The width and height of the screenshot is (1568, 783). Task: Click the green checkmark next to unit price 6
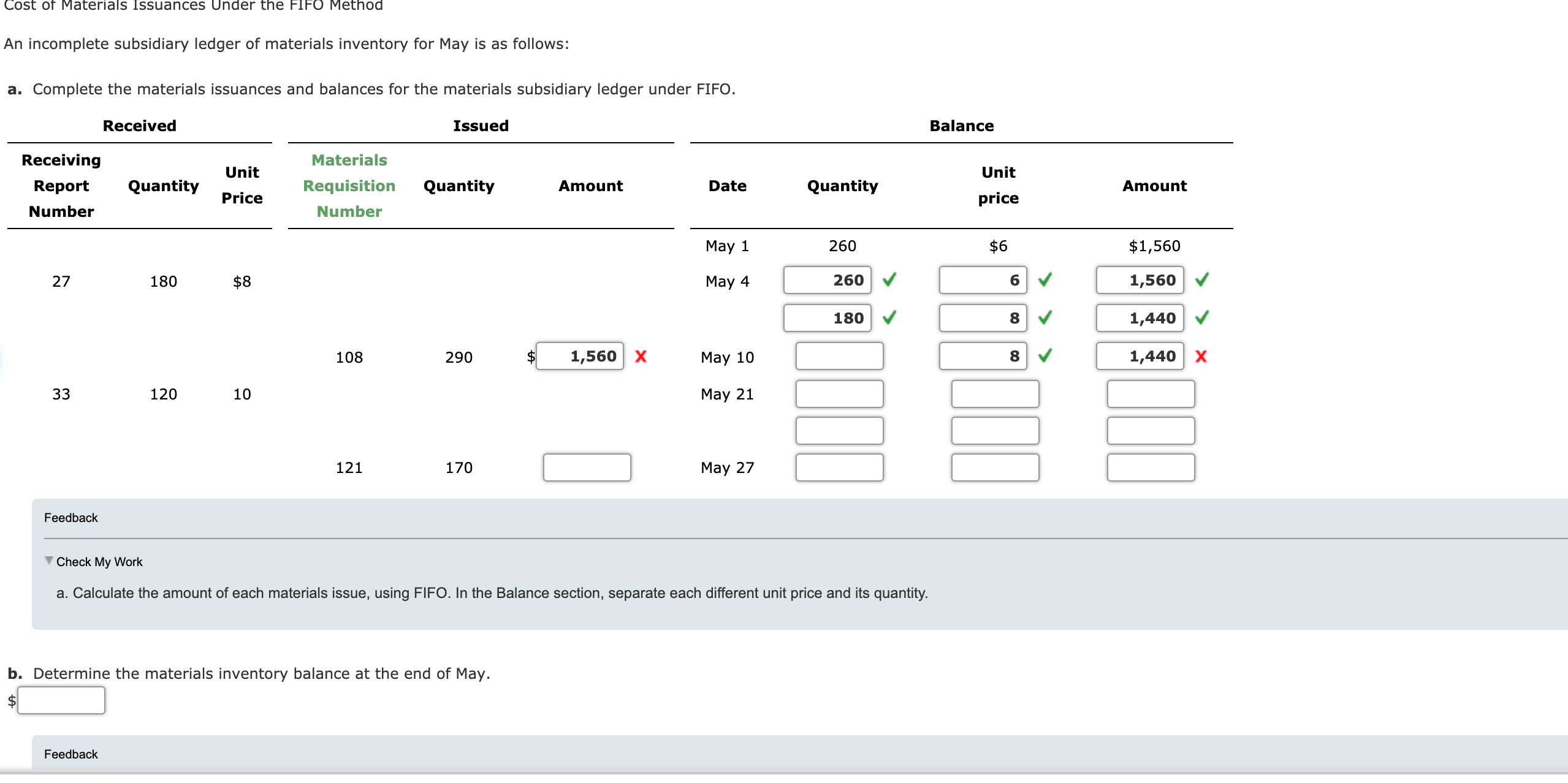[x=1046, y=280]
